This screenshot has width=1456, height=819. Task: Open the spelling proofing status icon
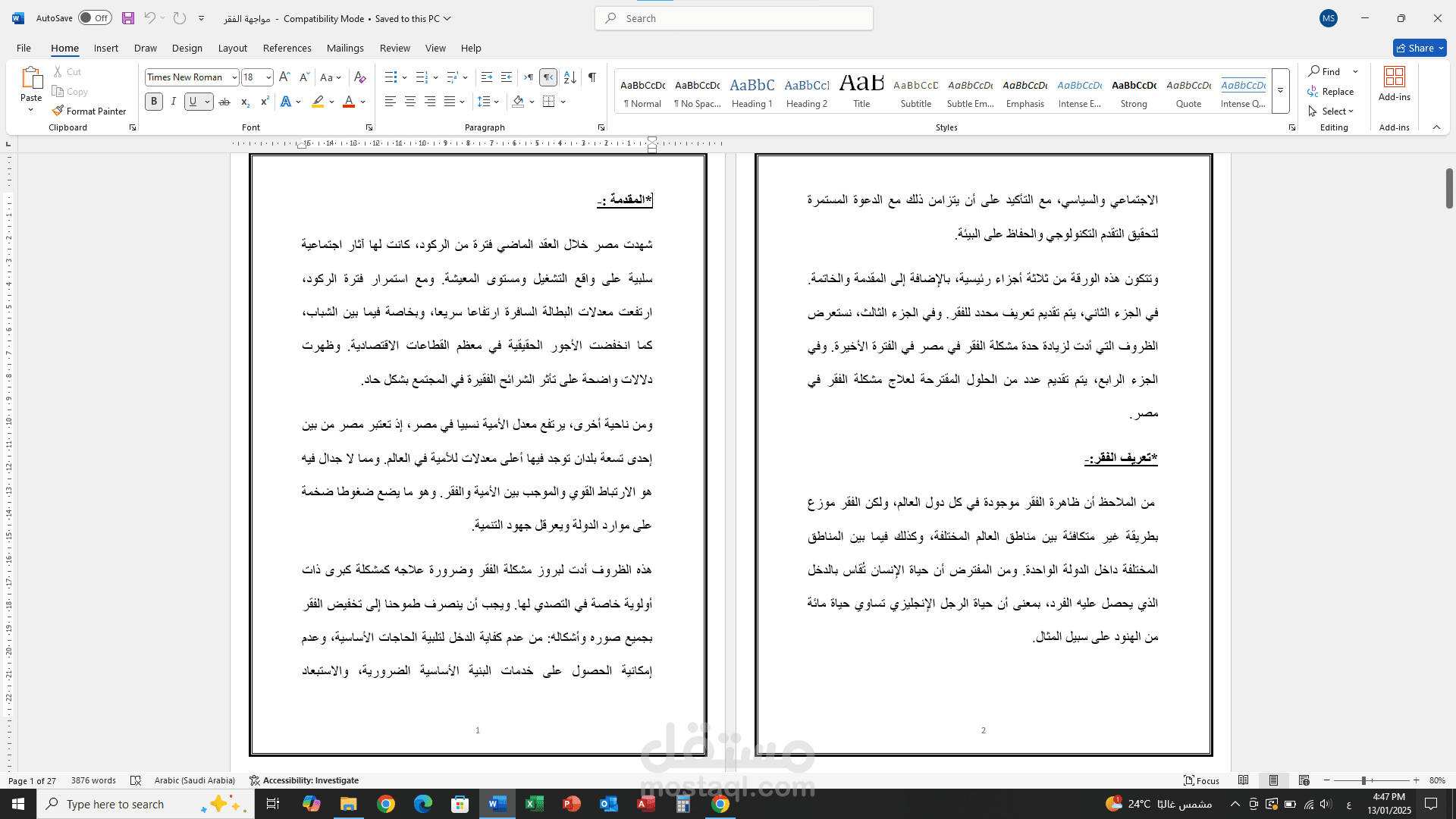coord(136,780)
